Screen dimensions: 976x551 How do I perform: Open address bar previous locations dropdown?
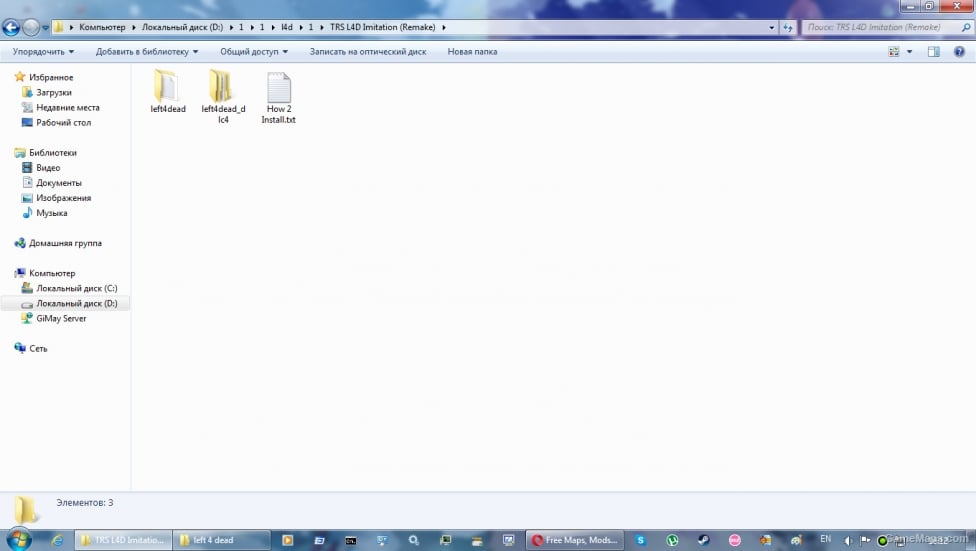772,27
